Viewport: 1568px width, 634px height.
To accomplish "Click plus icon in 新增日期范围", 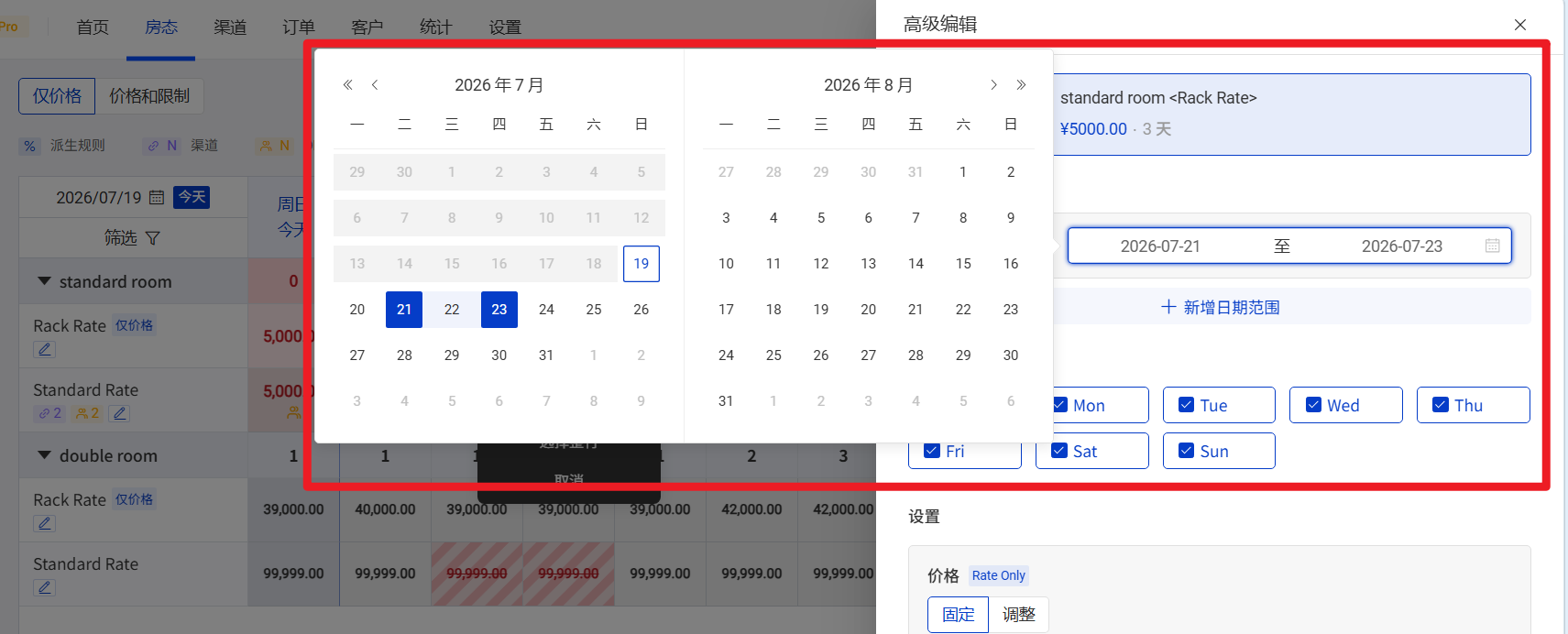I will [x=1168, y=307].
